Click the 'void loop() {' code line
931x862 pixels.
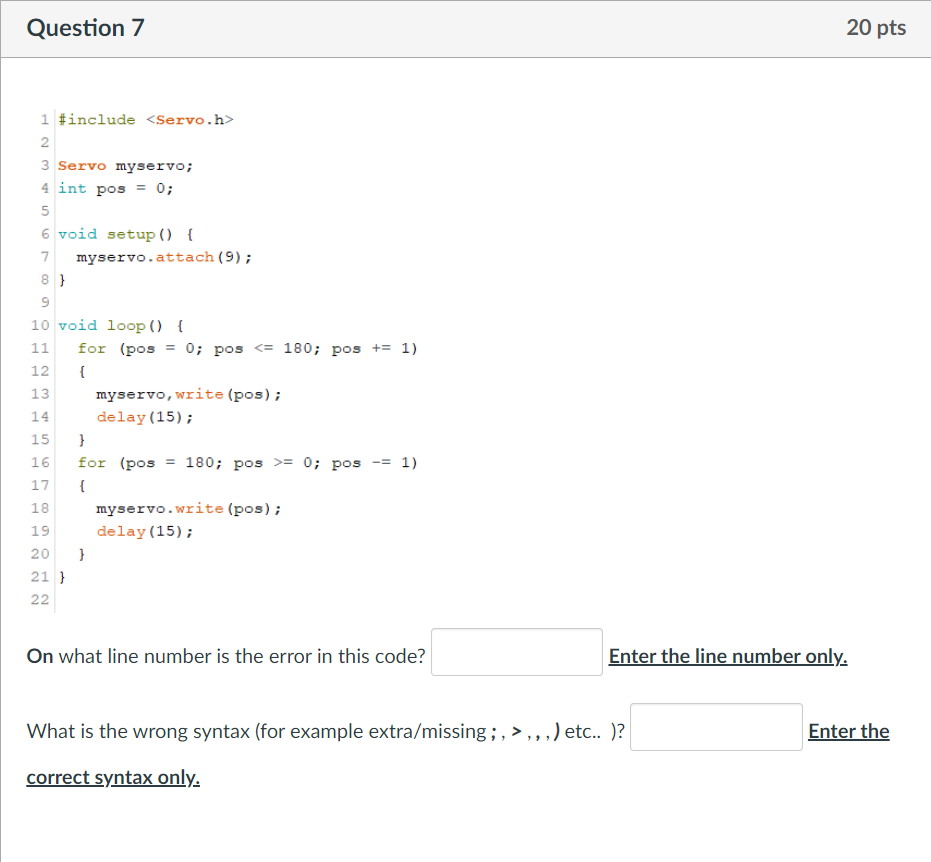click(x=121, y=326)
